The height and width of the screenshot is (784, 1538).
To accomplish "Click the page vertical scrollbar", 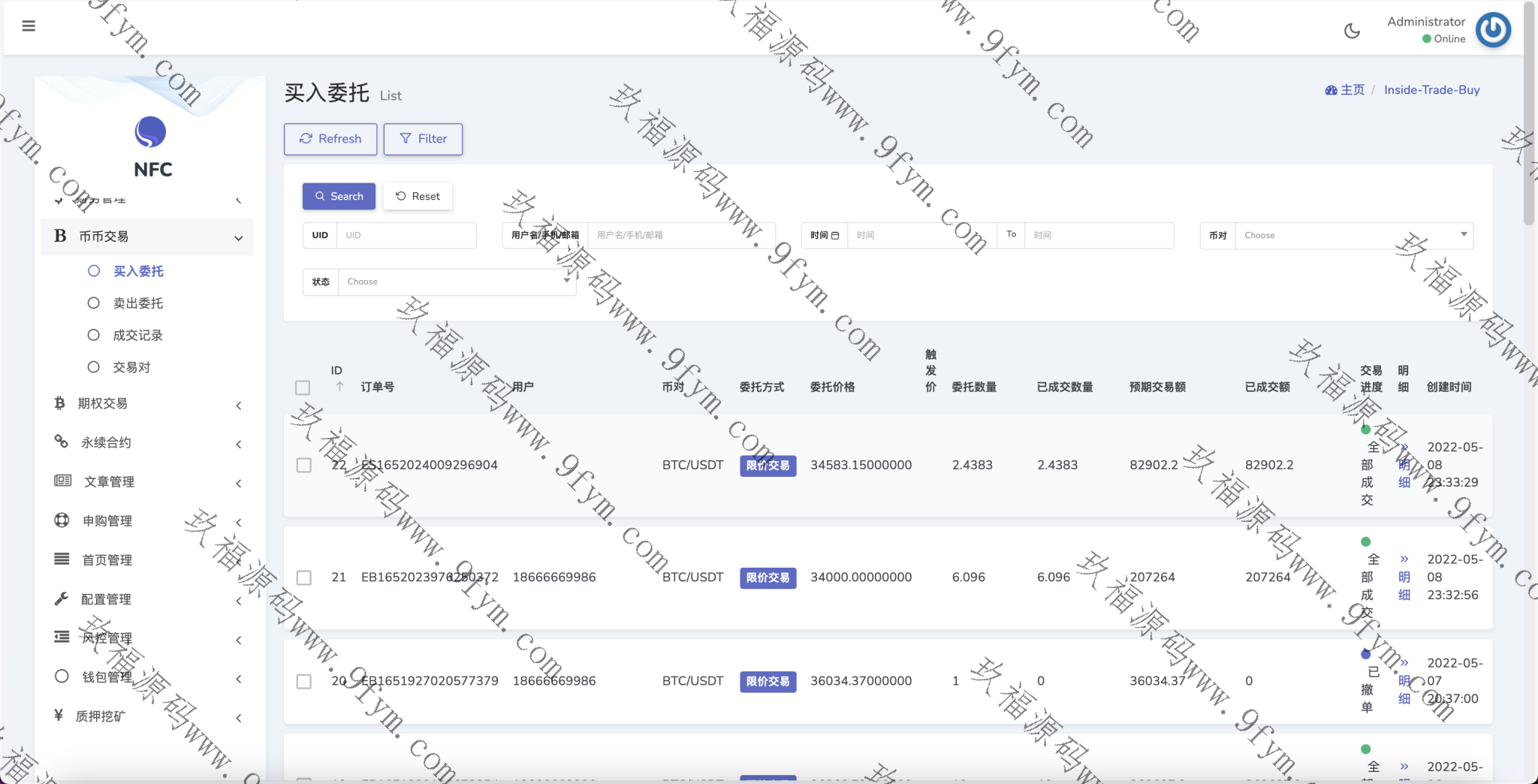I will [1529, 113].
